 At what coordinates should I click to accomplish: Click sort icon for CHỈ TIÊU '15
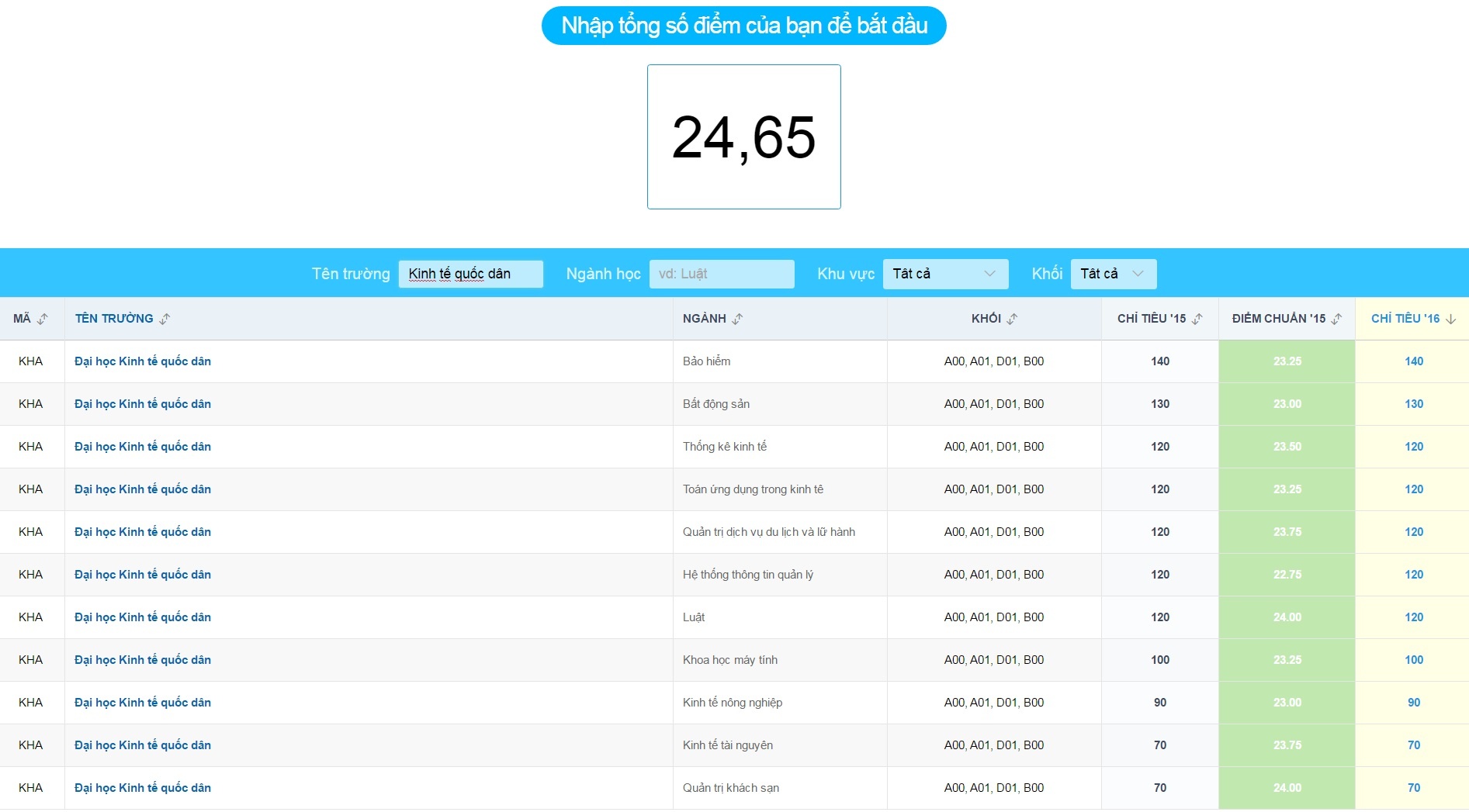(1197, 319)
